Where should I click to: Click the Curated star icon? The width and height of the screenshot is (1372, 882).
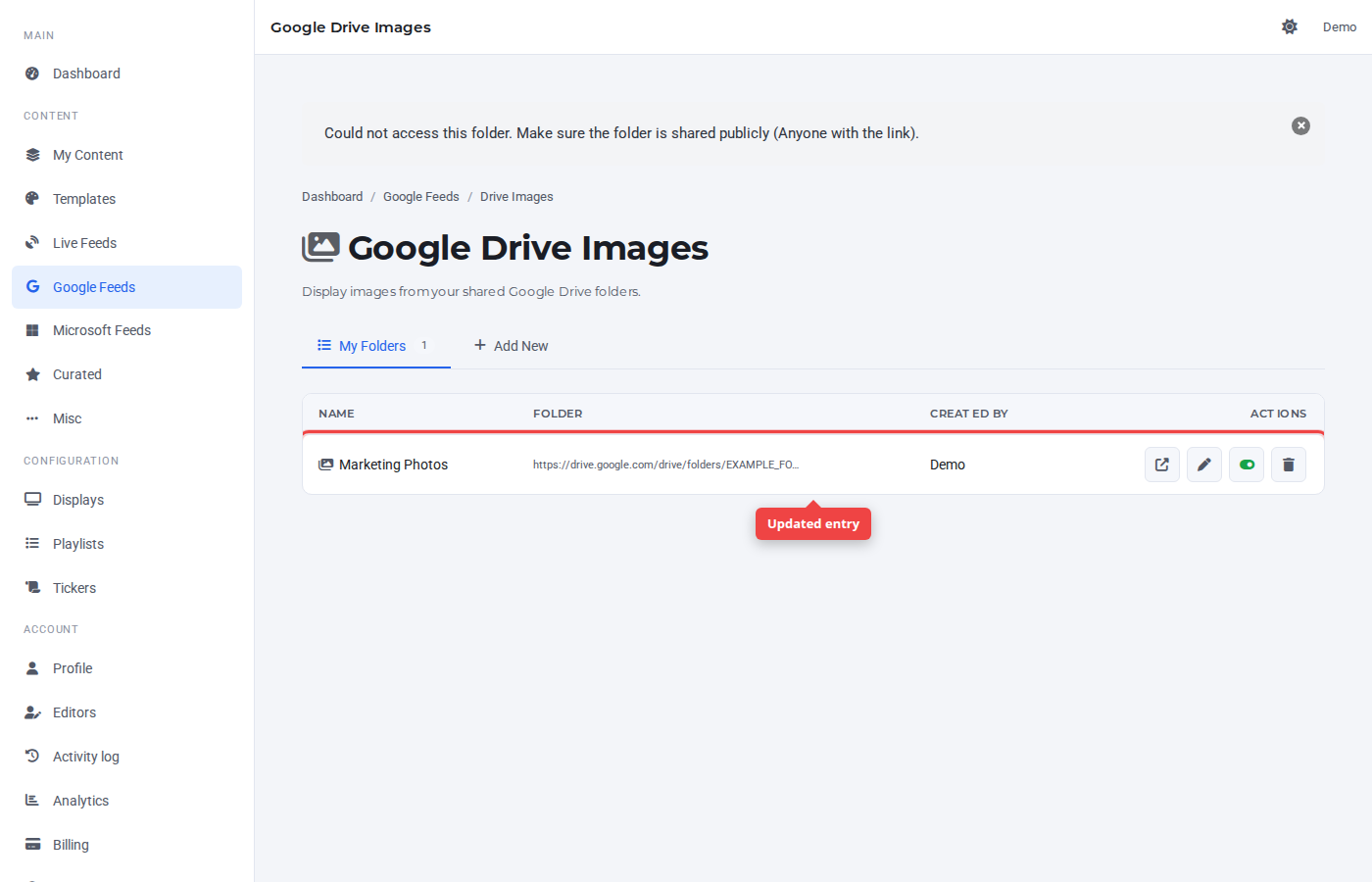point(32,374)
